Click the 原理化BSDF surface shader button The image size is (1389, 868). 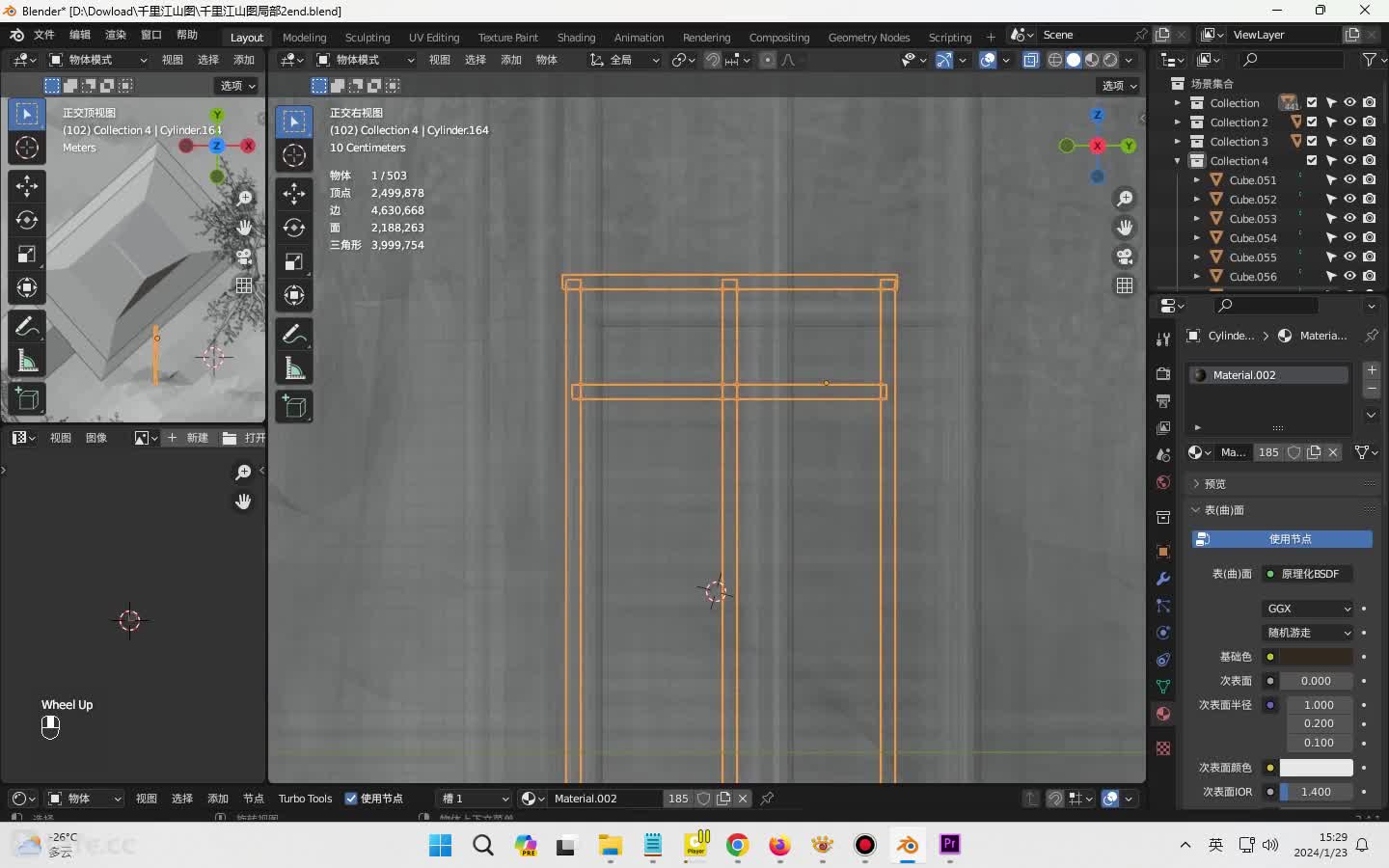click(1308, 574)
